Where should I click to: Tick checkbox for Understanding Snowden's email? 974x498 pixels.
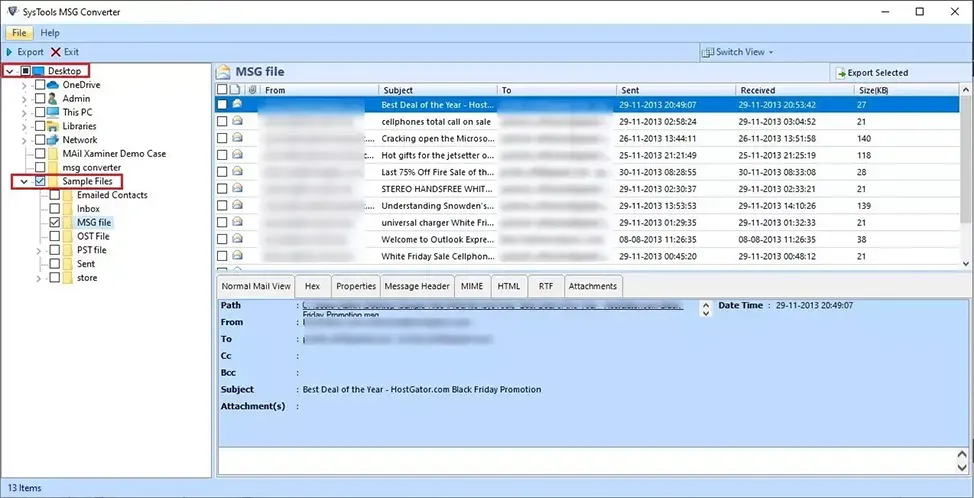(x=222, y=206)
